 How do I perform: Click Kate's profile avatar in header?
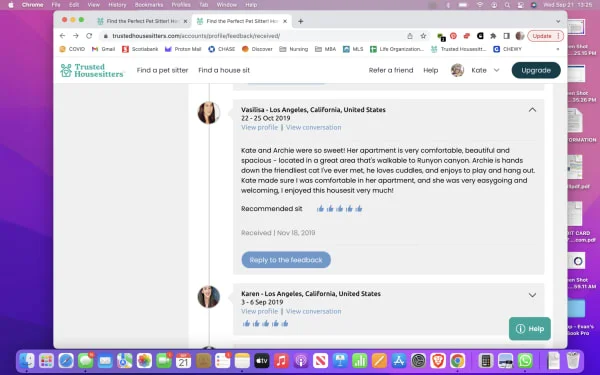457,70
